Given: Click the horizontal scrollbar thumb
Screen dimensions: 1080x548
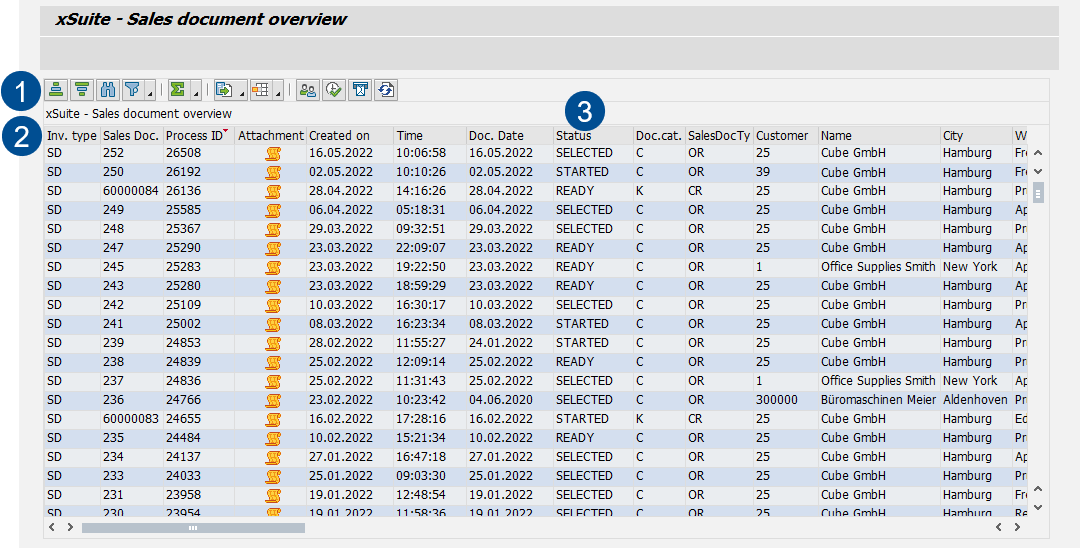Looking at the screenshot, I should click(193, 527).
